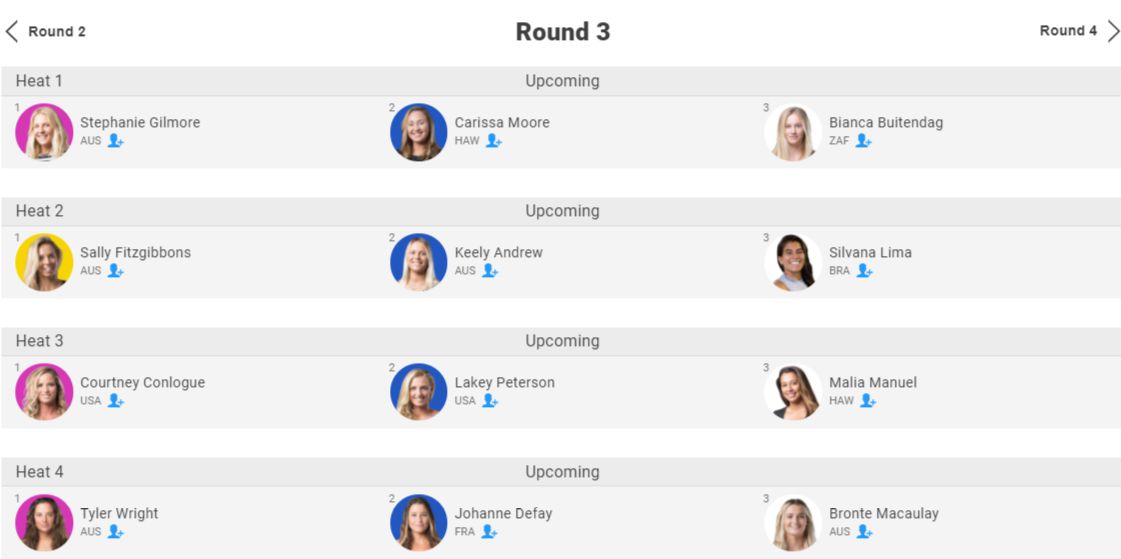The width and height of the screenshot is (1121, 559).
Task: Follow Carissa Moore using the add-person icon
Action: point(493,141)
